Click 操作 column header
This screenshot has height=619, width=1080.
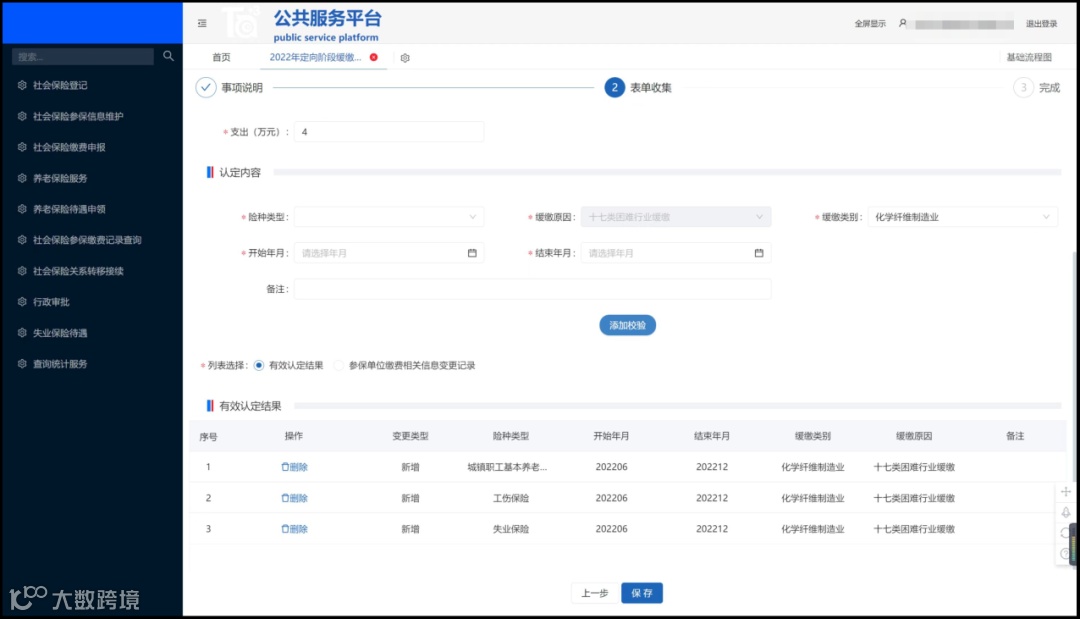point(294,436)
